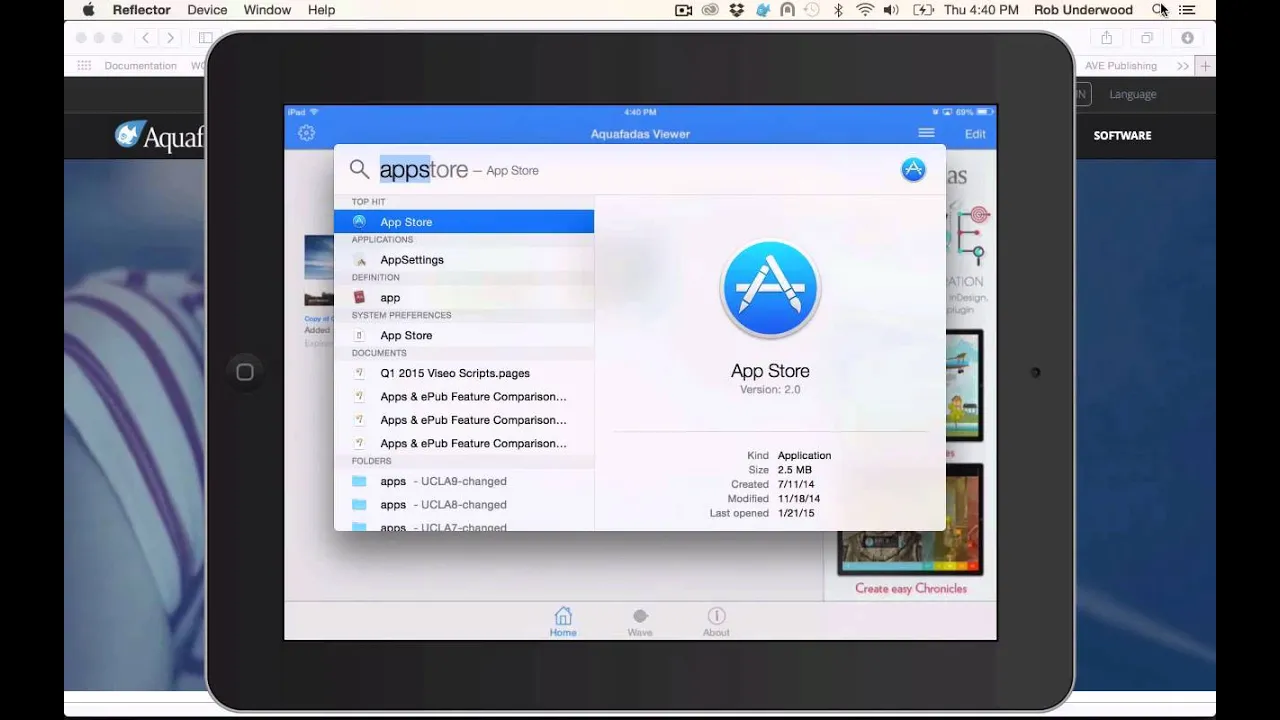
Task: Select the AppSettings application result
Action: point(464,260)
